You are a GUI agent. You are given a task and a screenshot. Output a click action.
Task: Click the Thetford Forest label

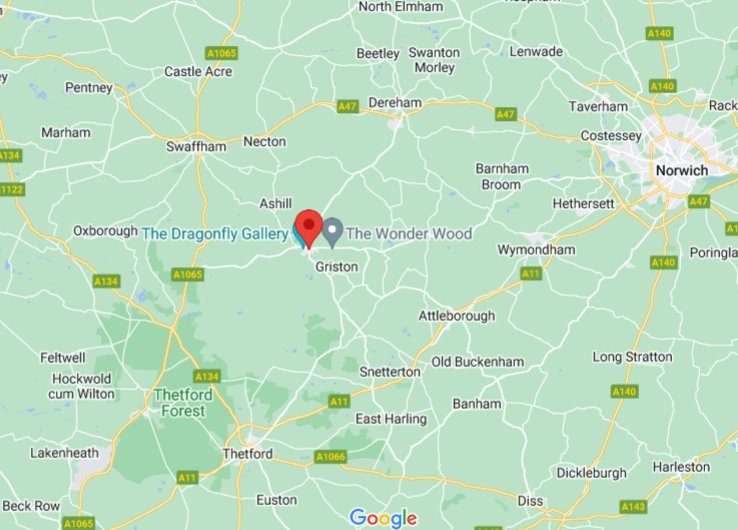click(x=183, y=402)
